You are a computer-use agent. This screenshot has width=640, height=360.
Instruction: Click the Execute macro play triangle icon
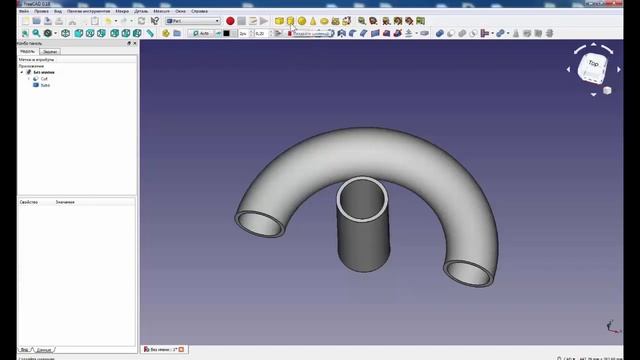point(264,21)
